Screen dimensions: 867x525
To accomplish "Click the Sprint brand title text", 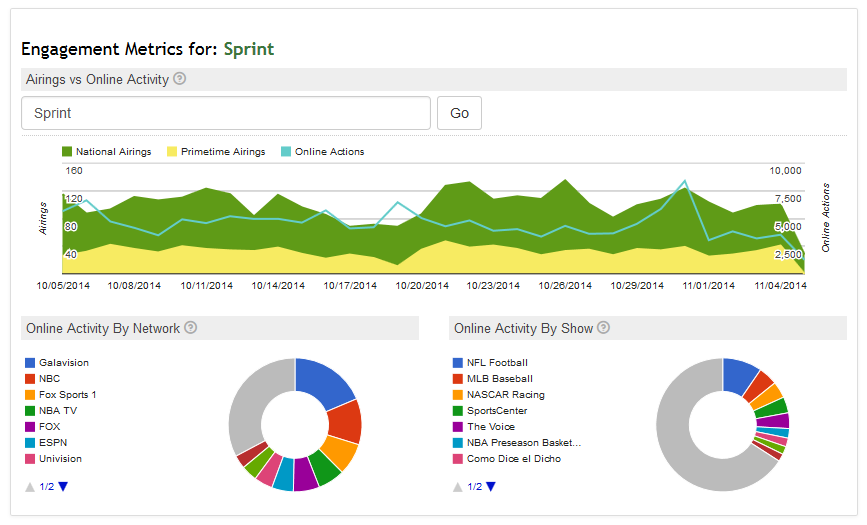I will [249, 49].
